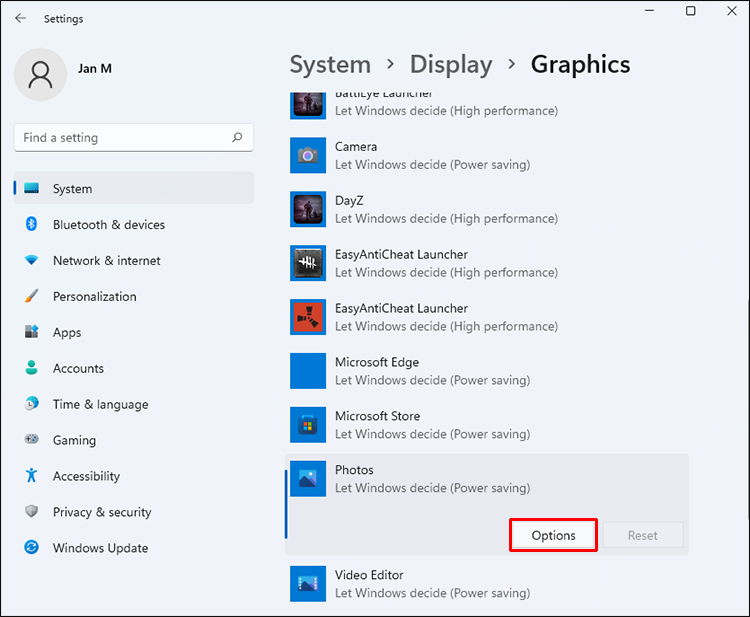Click the Privacy shield icon
This screenshot has height=617, width=750.
(x=32, y=511)
